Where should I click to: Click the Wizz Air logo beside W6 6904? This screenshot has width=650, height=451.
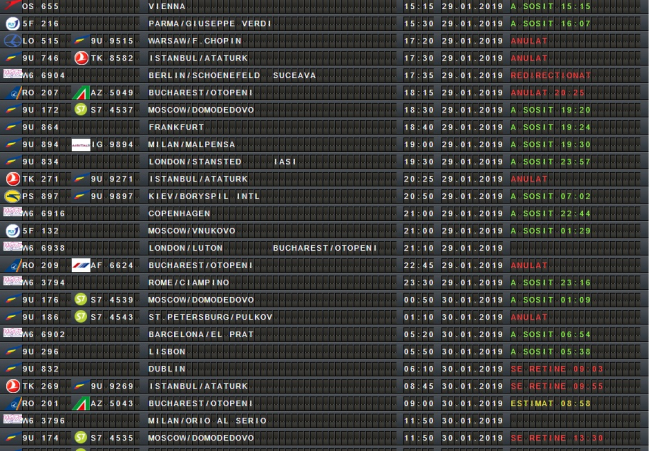click(x=12, y=74)
